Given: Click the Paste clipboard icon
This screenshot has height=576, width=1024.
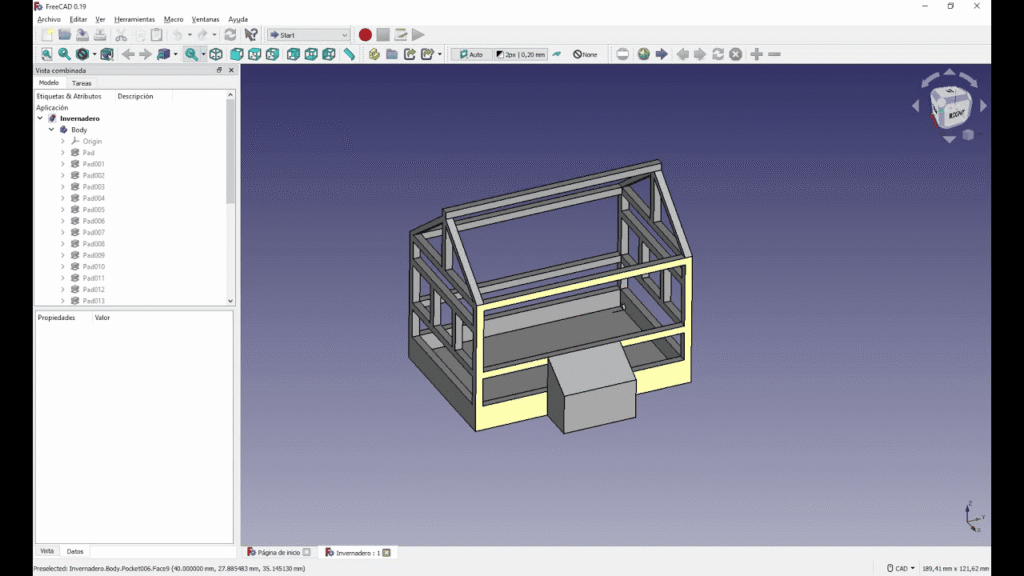Looking at the screenshot, I should coord(157,35).
